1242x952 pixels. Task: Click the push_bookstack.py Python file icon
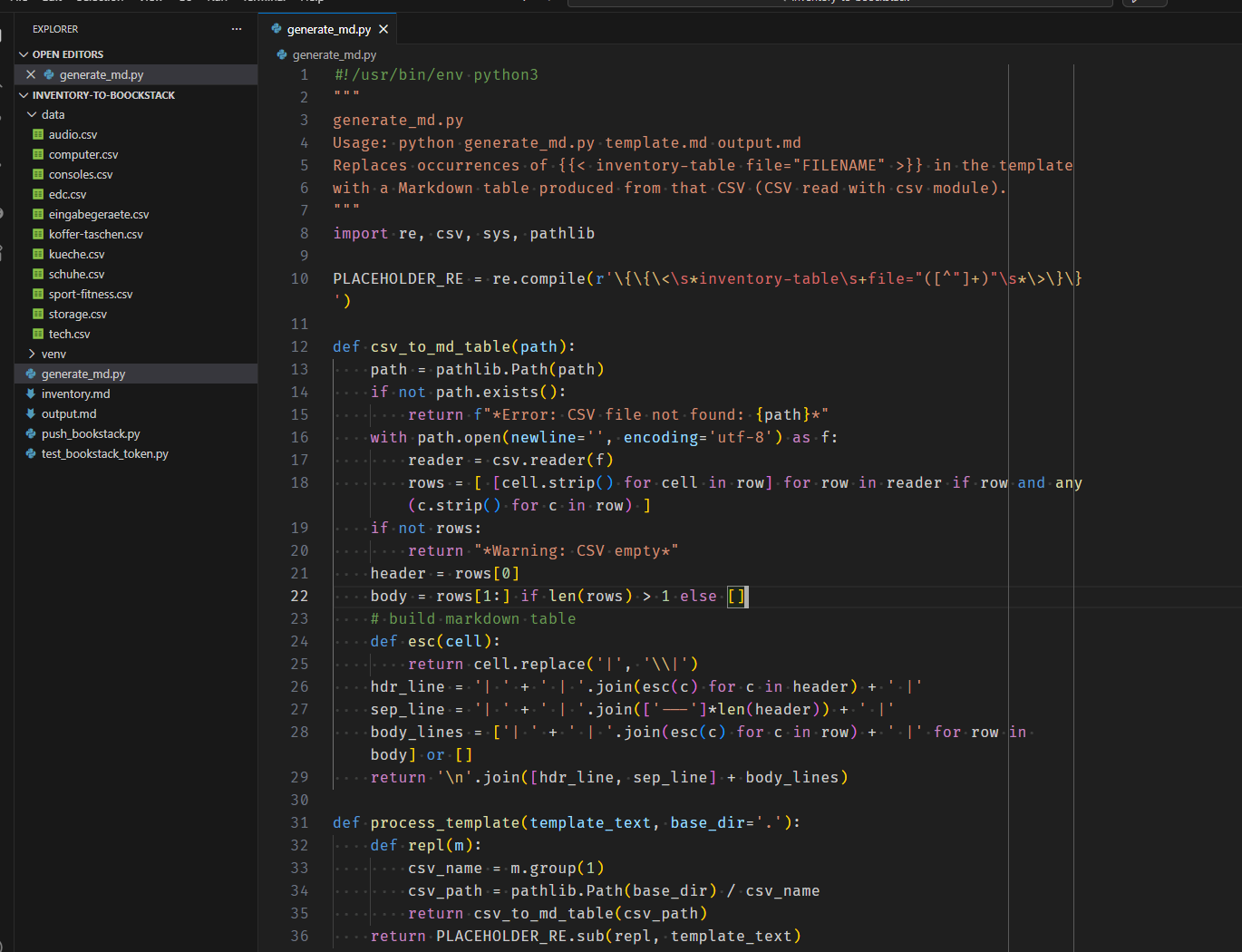click(x=31, y=433)
